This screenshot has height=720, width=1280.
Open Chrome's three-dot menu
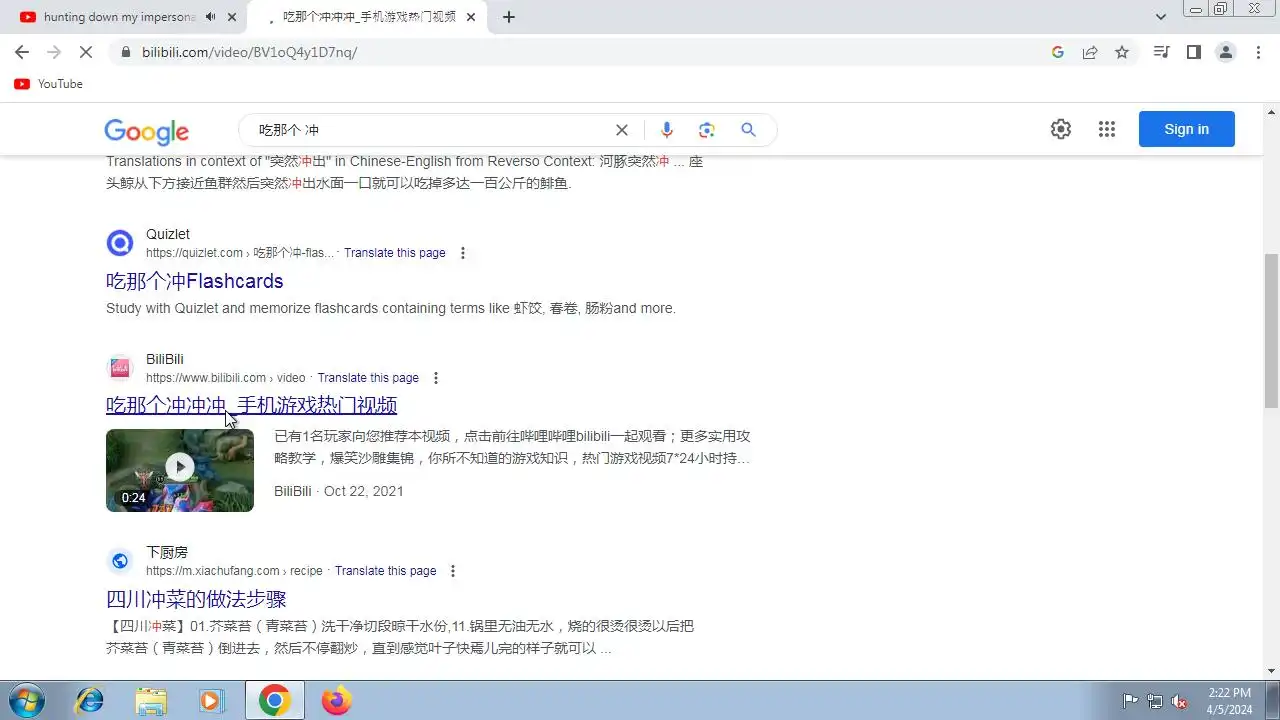tap(1258, 52)
